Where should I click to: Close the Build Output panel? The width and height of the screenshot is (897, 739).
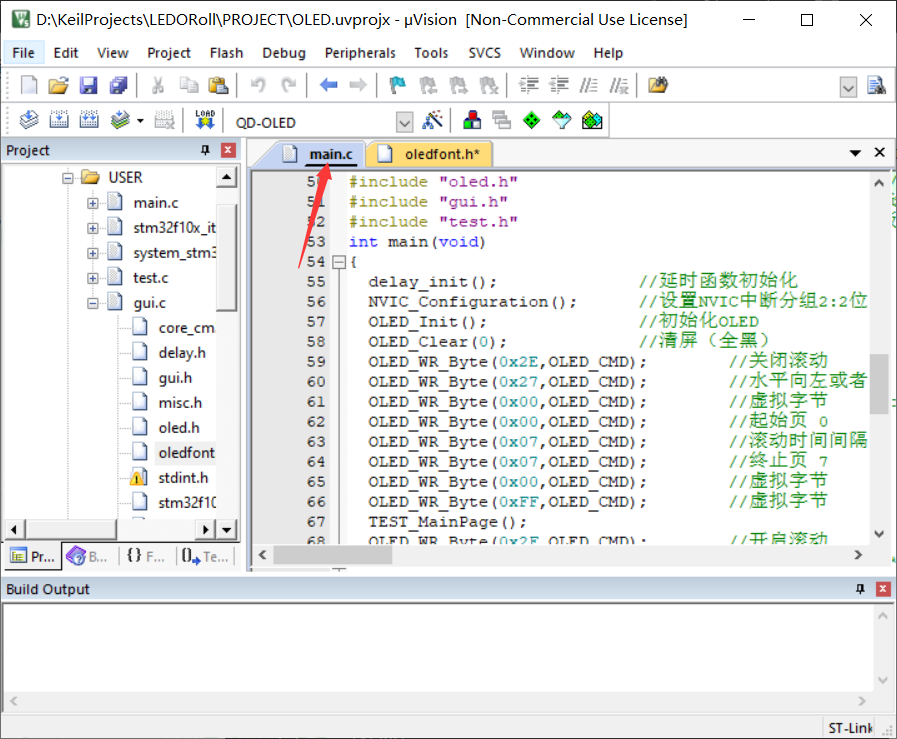coord(883,589)
